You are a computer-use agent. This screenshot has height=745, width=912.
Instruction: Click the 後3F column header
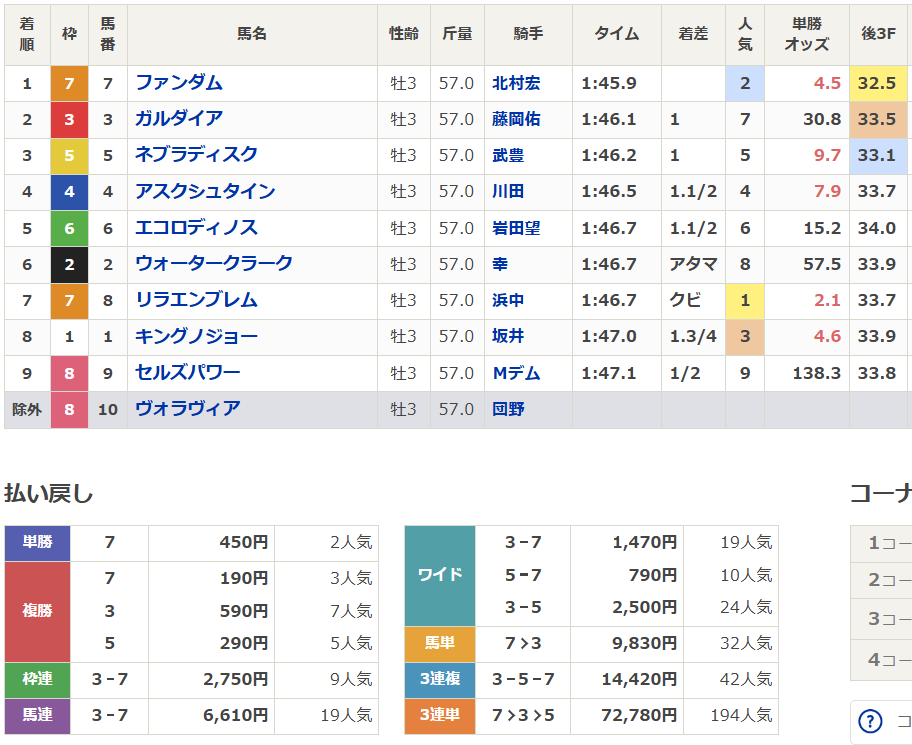click(x=879, y=34)
